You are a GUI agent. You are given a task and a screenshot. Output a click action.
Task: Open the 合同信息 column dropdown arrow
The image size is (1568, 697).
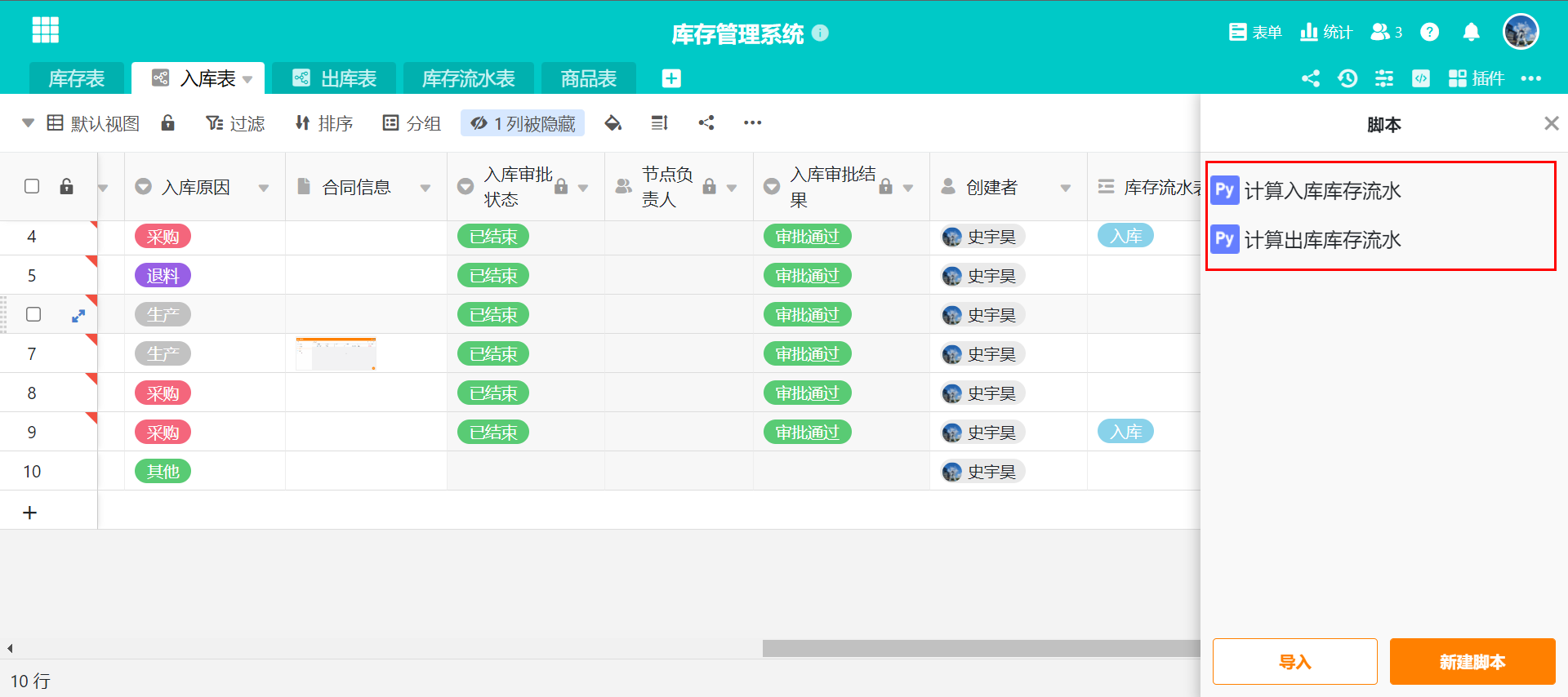(425, 188)
